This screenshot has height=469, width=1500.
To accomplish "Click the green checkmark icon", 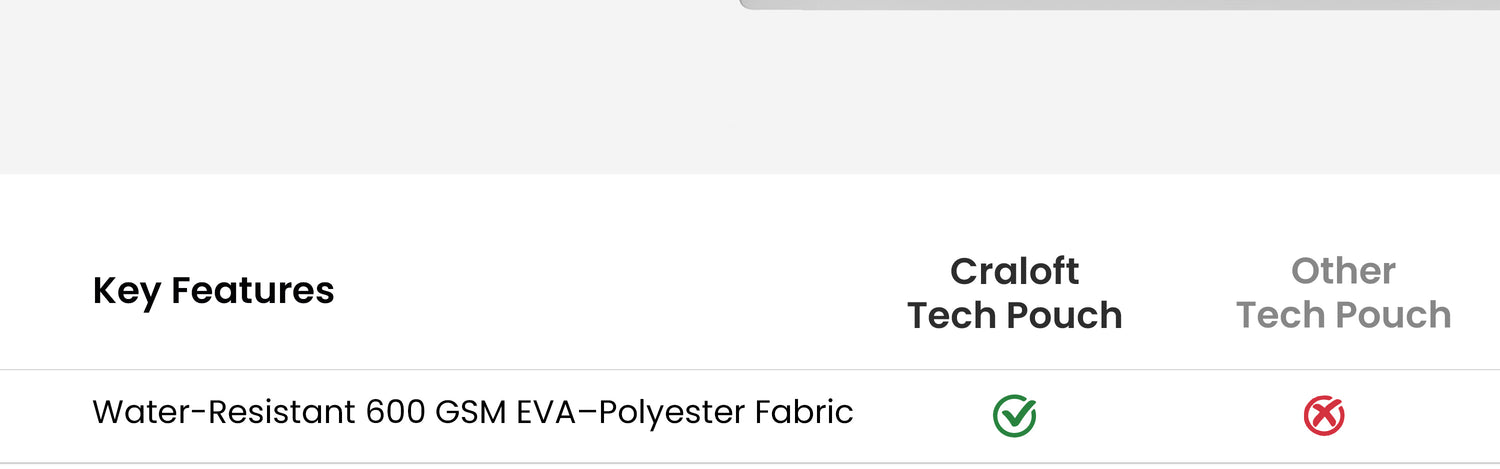I will pos(1014,416).
